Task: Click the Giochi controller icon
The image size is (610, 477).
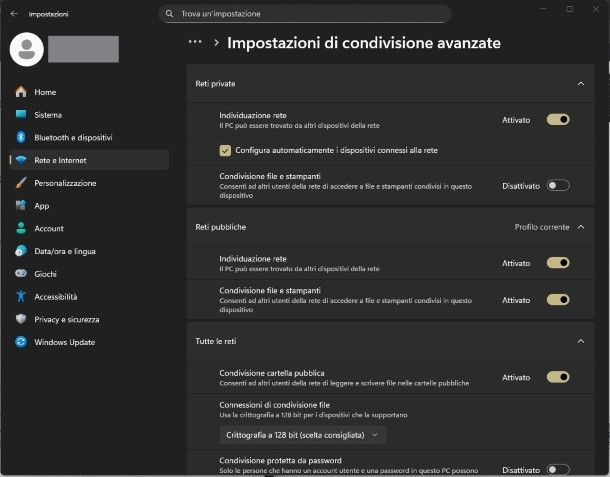Action: (21, 274)
